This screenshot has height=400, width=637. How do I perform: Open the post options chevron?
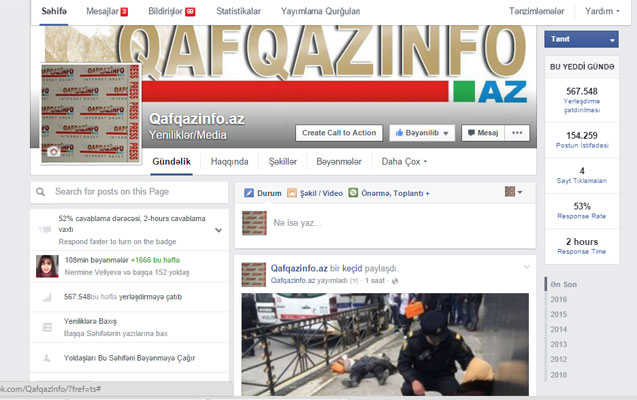(526, 267)
